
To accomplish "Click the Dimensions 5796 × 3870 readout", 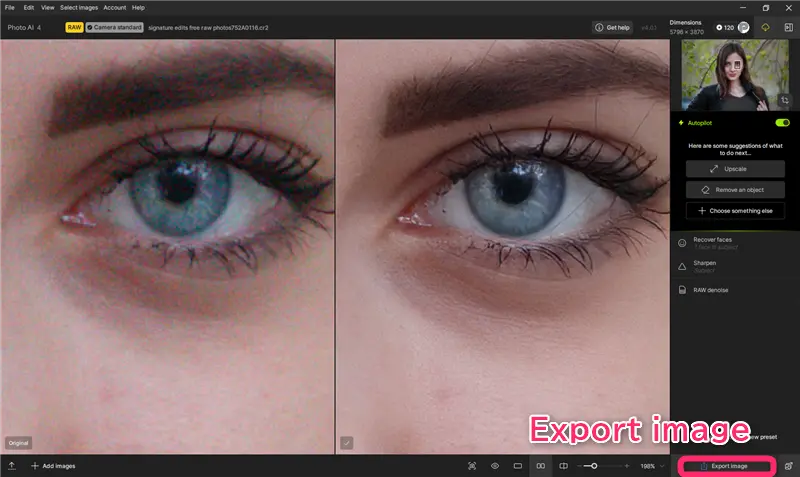I will click(686, 28).
